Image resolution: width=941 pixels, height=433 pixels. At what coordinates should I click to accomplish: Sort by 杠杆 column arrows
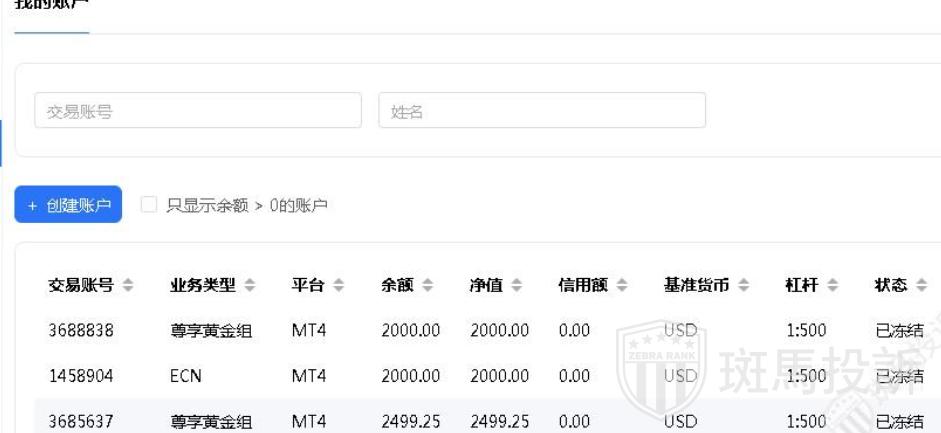tap(832, 286)
